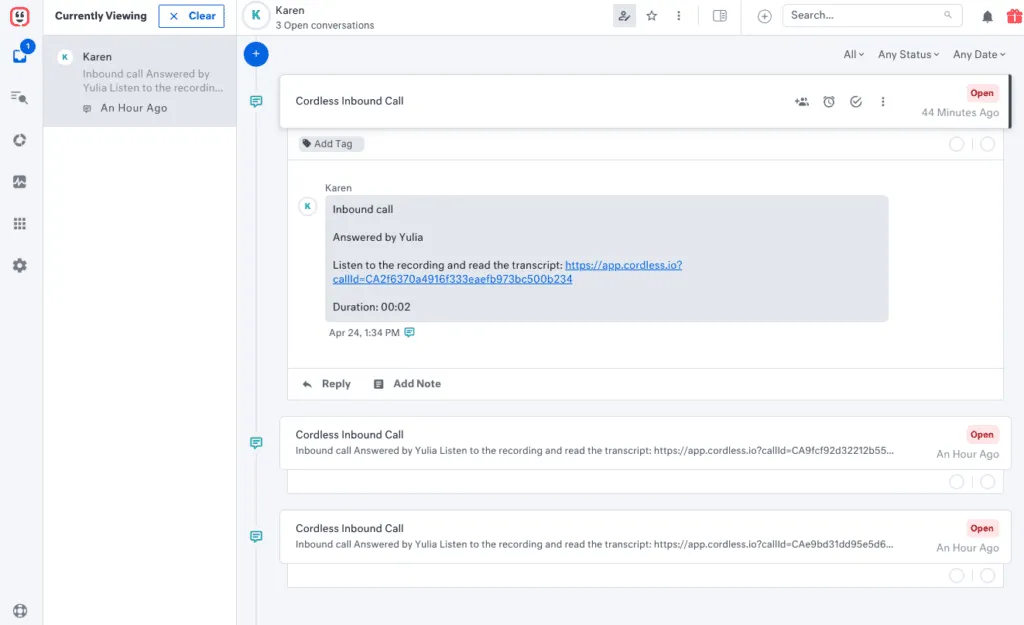The height and width of the screenshot is (625, 1024).
Task: Open the All filter dropdown
Action: pyautogui.click(x=854, y=55)
